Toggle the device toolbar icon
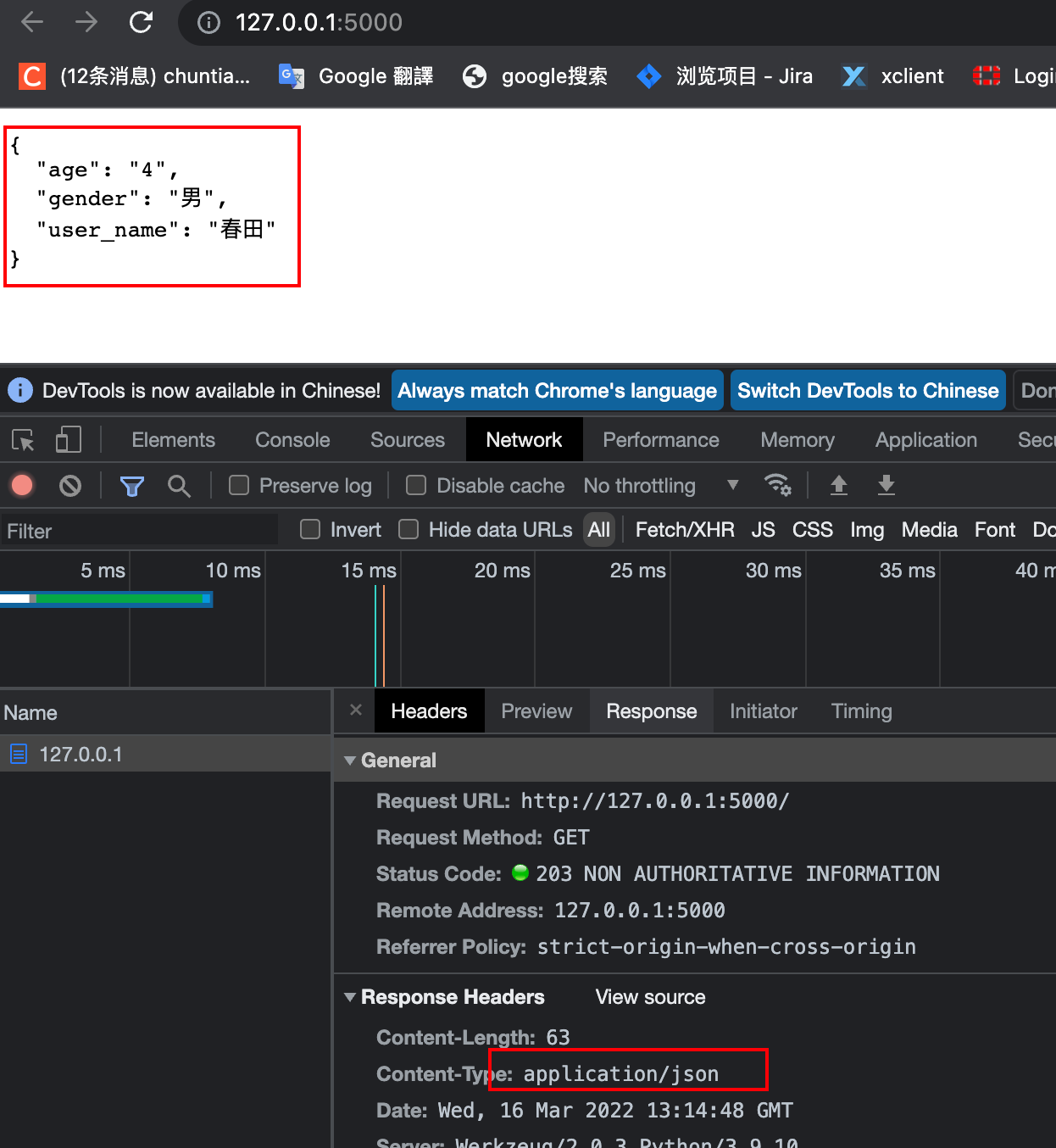This screenshot has height=1148, width=1056. (x=68, y=440)
